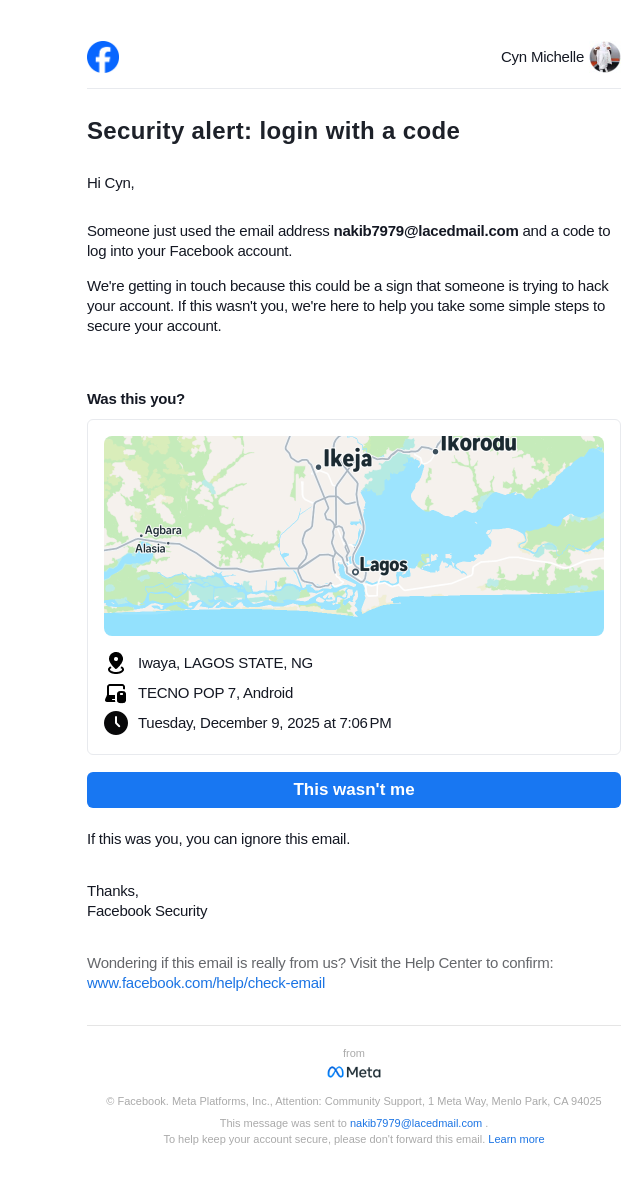Image resolution: width=624 pixels, height=1195 pixels.
Task: Click the bold email address in body
Action: pyautogui.click(x=426, y=231)
